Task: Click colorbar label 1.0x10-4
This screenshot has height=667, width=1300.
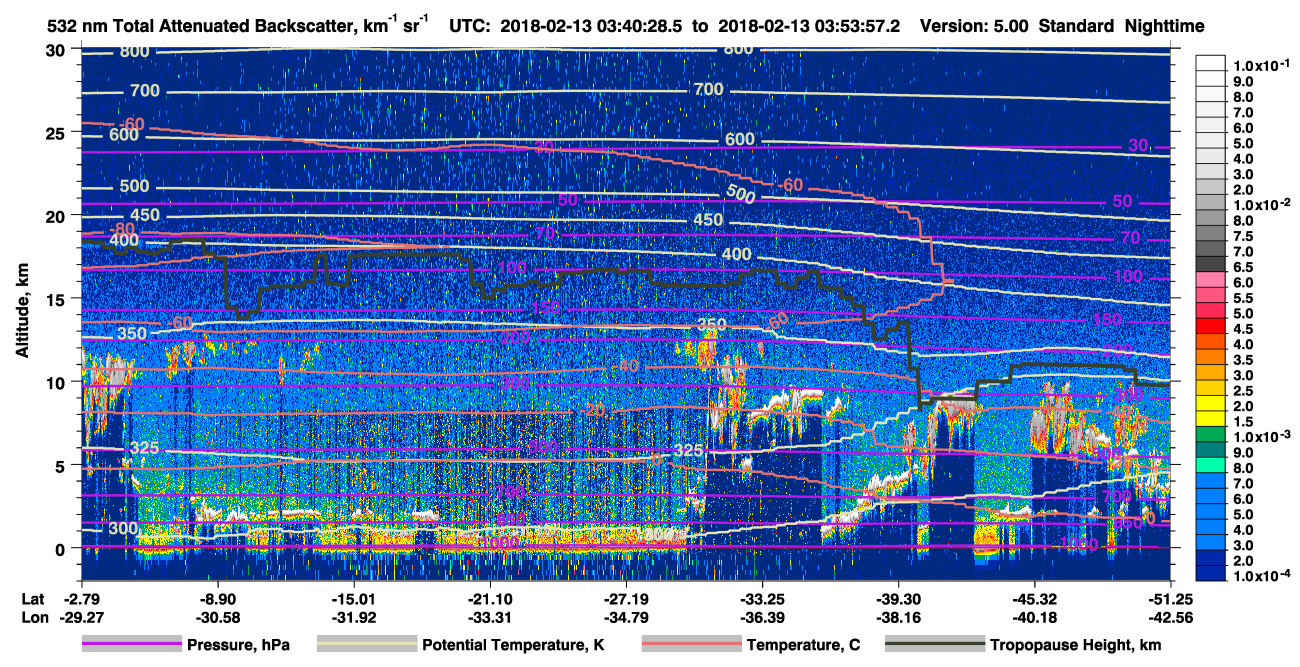Action: 1260,575
